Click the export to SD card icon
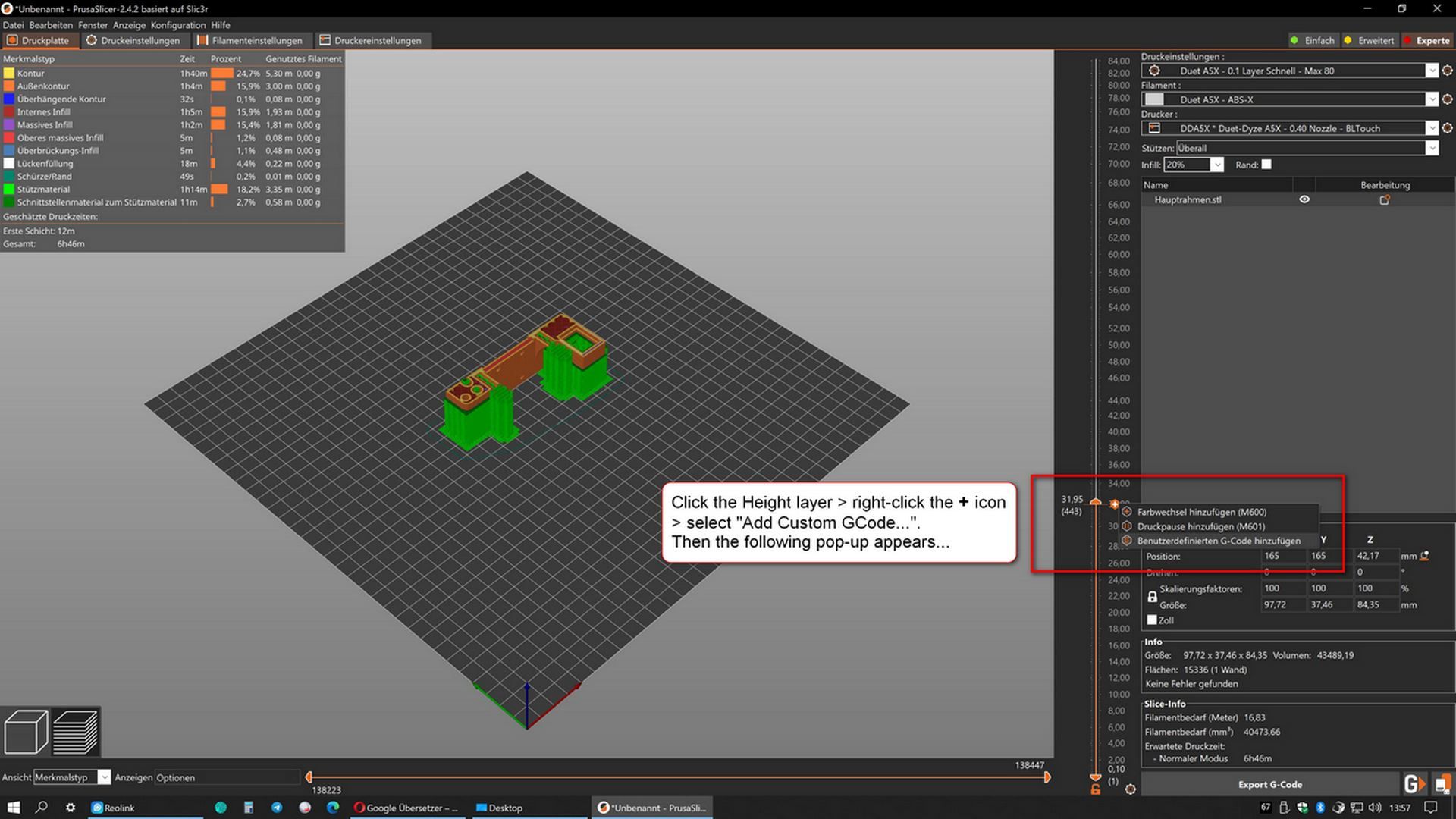Image resolution: width=1456 pixels, height=819 pixels. pyautogui.click(x=1442, y=784)
